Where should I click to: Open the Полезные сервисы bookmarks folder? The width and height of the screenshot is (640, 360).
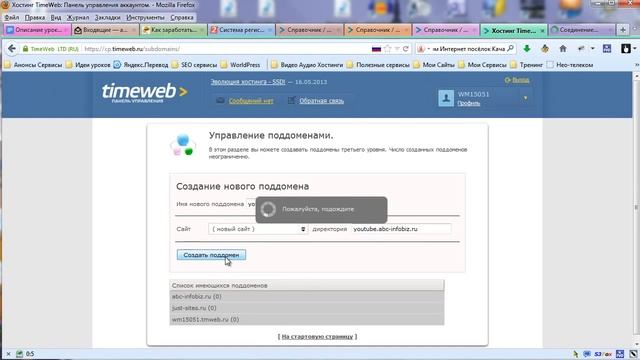378,64
